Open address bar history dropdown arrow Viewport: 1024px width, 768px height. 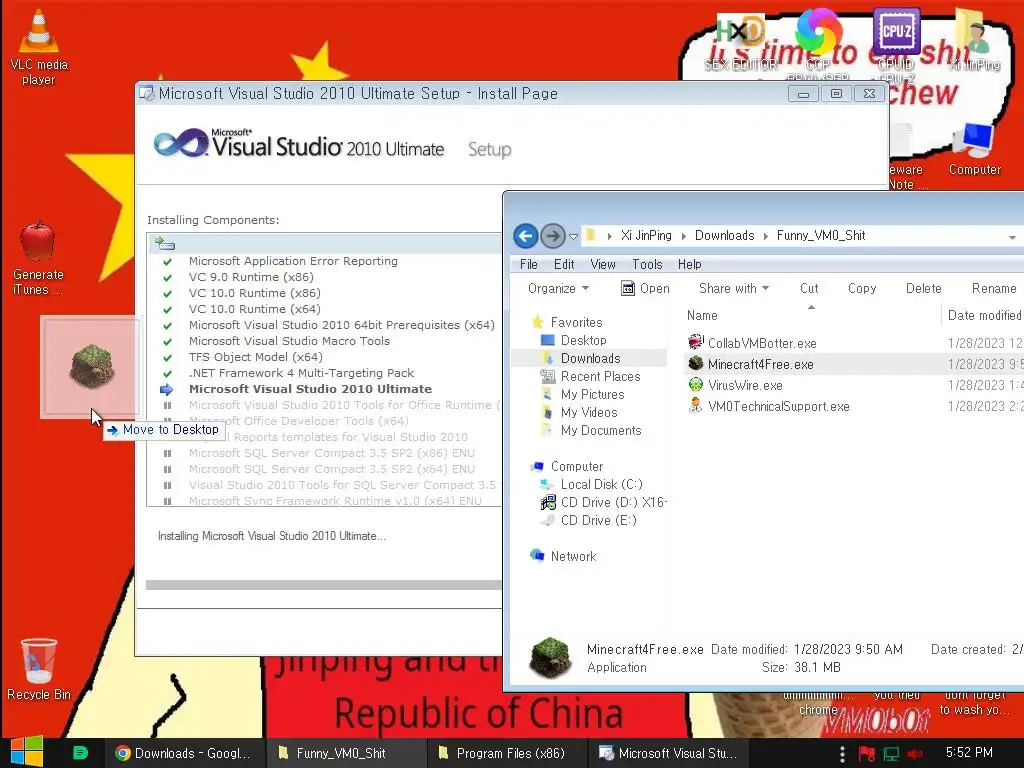point(1012,237)
